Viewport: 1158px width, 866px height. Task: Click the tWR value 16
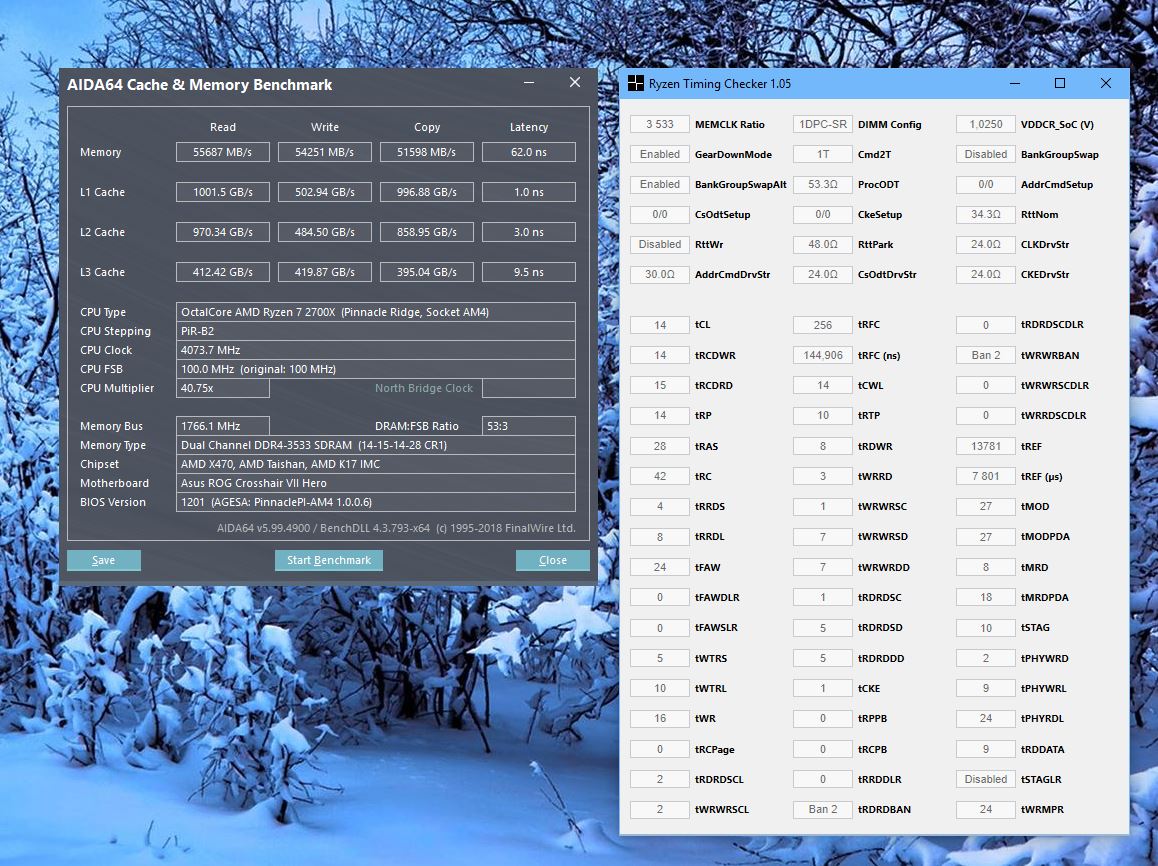pyautogui.click(x=659, y=718)
